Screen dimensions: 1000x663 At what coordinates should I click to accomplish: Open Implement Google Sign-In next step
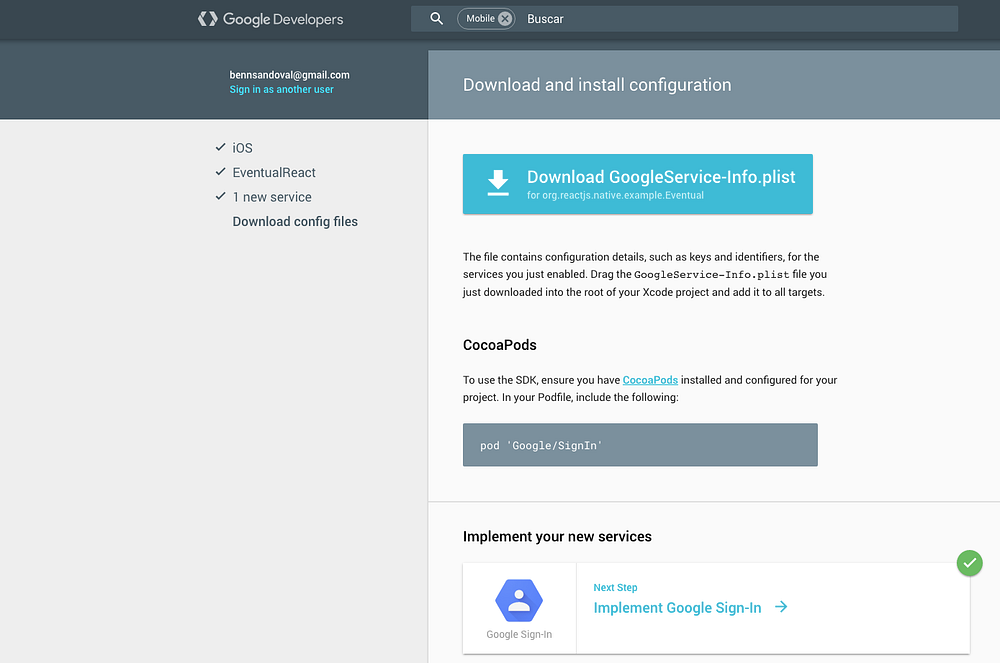(677, 608)
